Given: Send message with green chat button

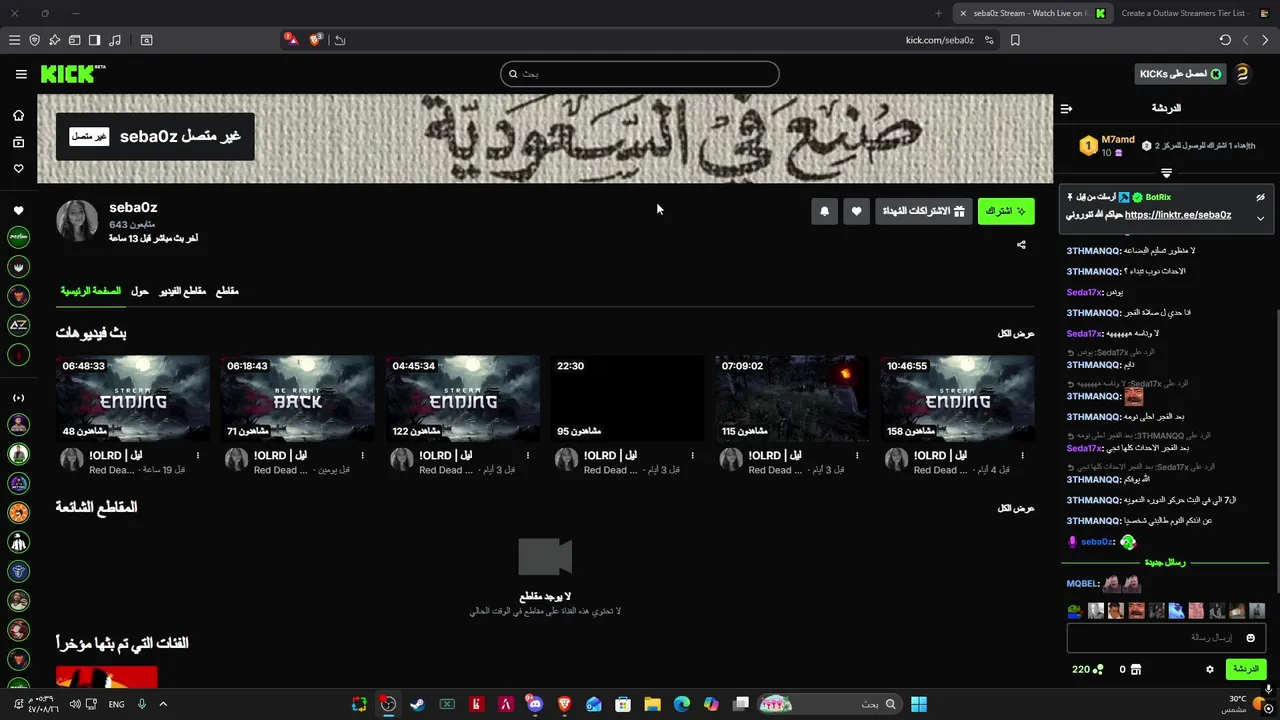Looking at the screenshot, I should point(1245,669).
